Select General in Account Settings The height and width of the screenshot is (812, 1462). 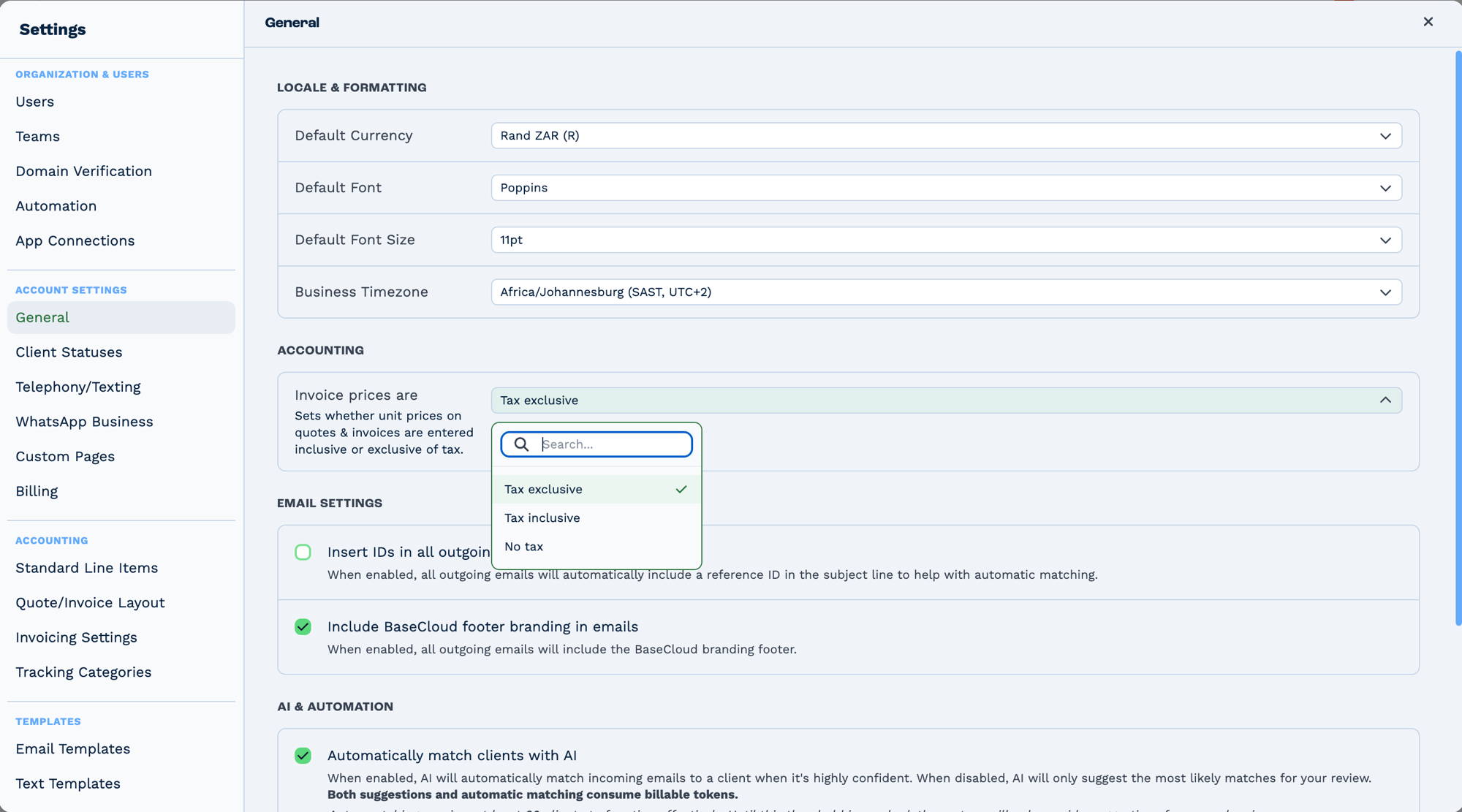[121, 317]
